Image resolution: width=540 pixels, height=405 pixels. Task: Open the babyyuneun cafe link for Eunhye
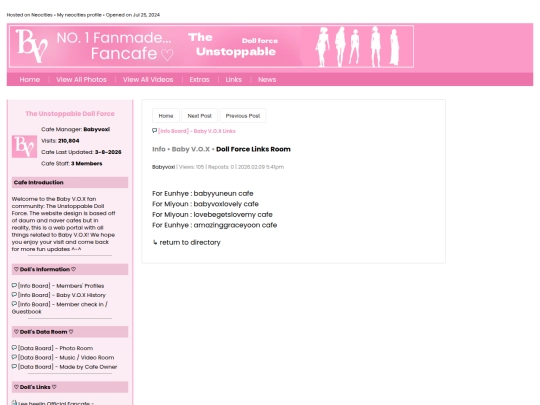coord(223,194)
